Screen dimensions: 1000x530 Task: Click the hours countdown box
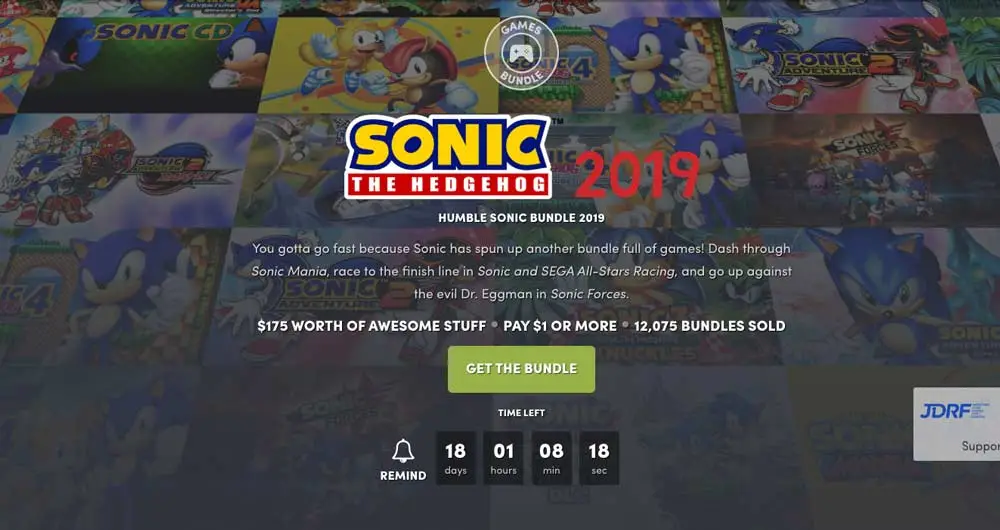point(503,457)
